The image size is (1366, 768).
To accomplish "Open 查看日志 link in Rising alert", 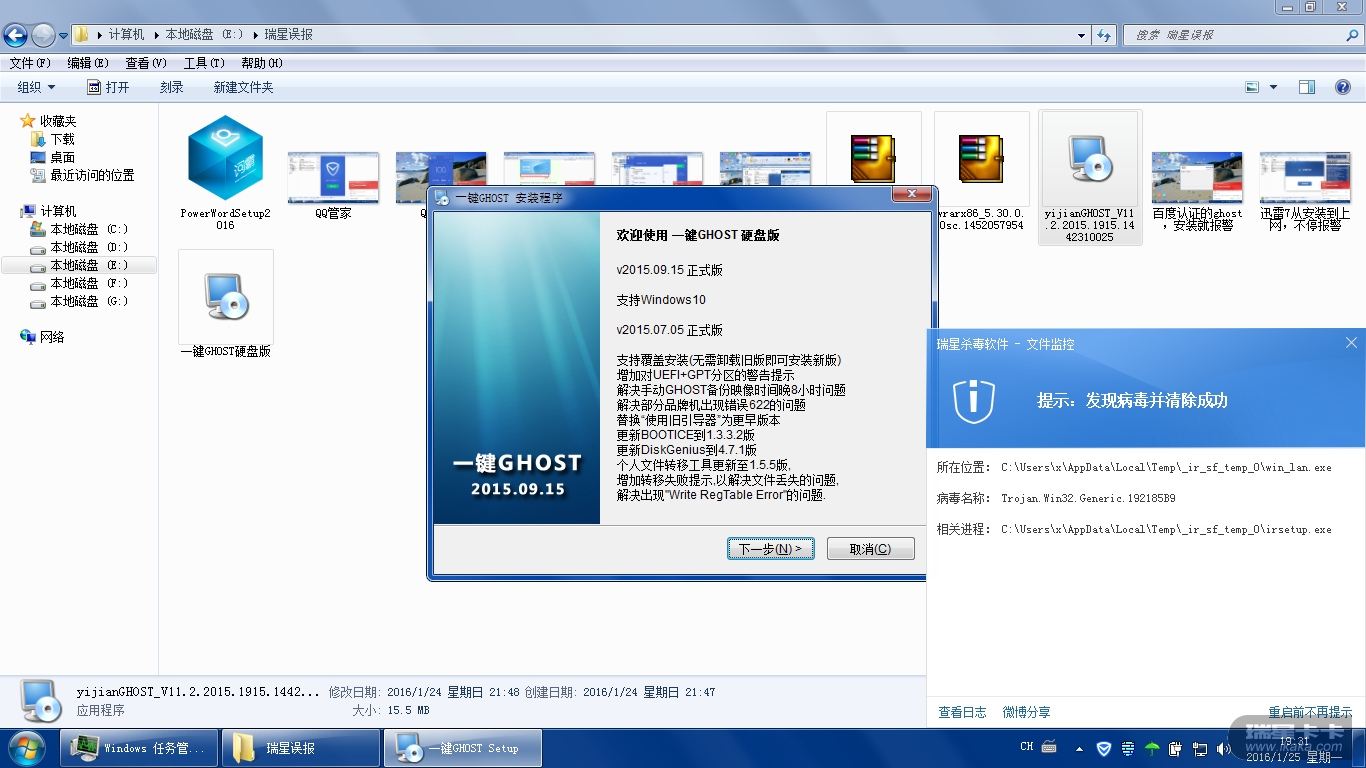I will 962,712.
